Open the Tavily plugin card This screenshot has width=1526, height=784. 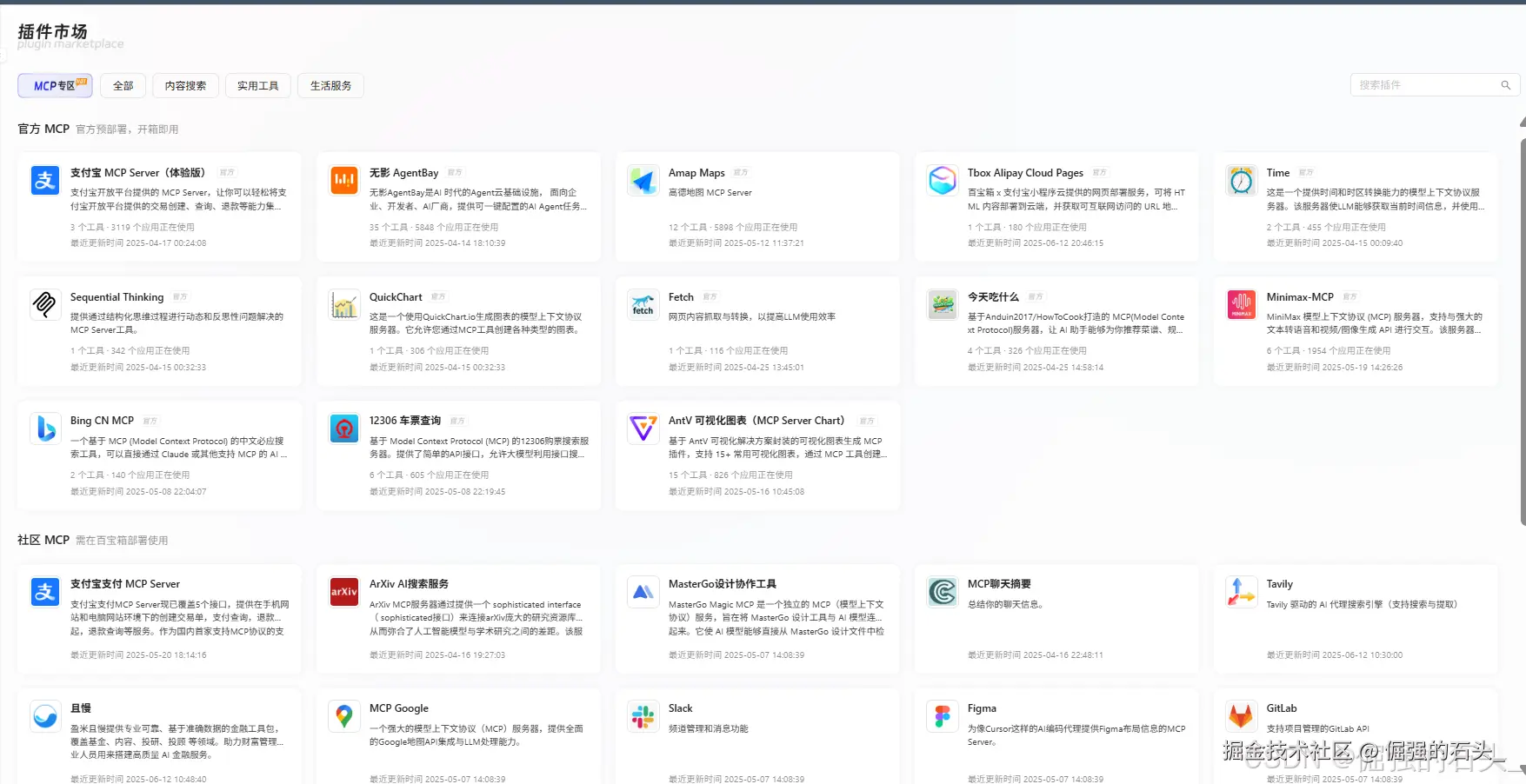1355,618
